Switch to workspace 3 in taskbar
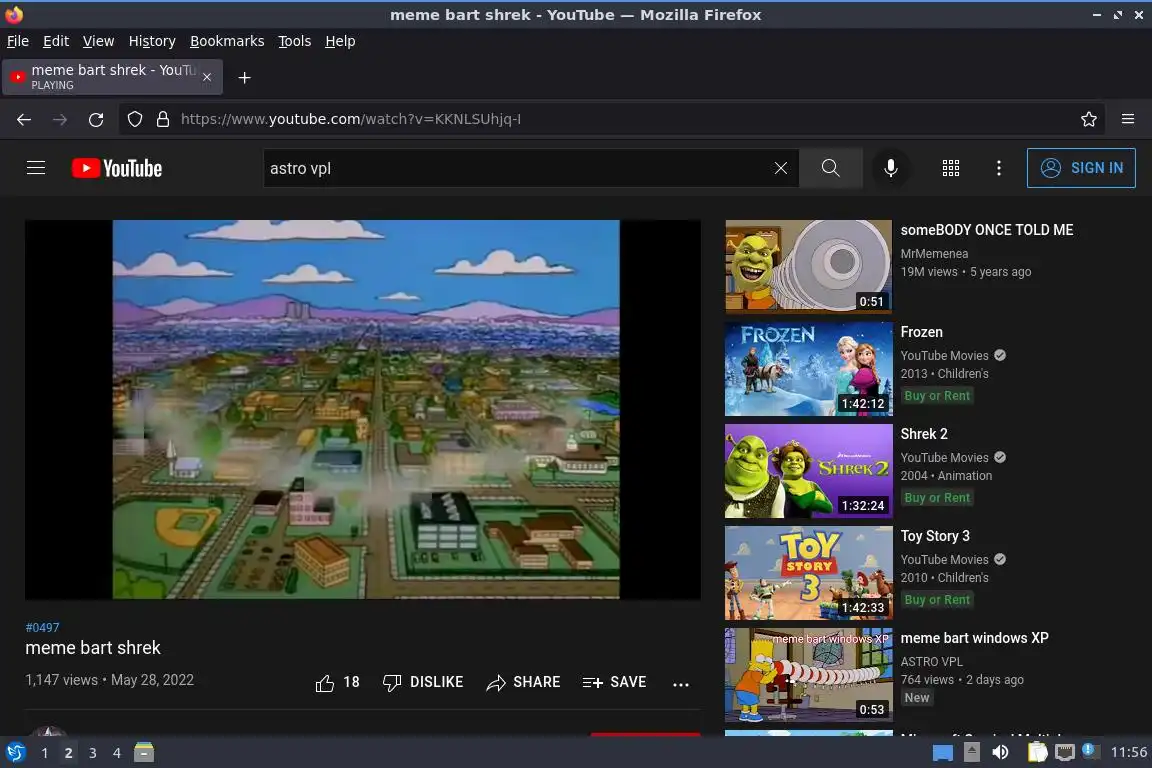 pyautogui.click(x=93, y=753)
